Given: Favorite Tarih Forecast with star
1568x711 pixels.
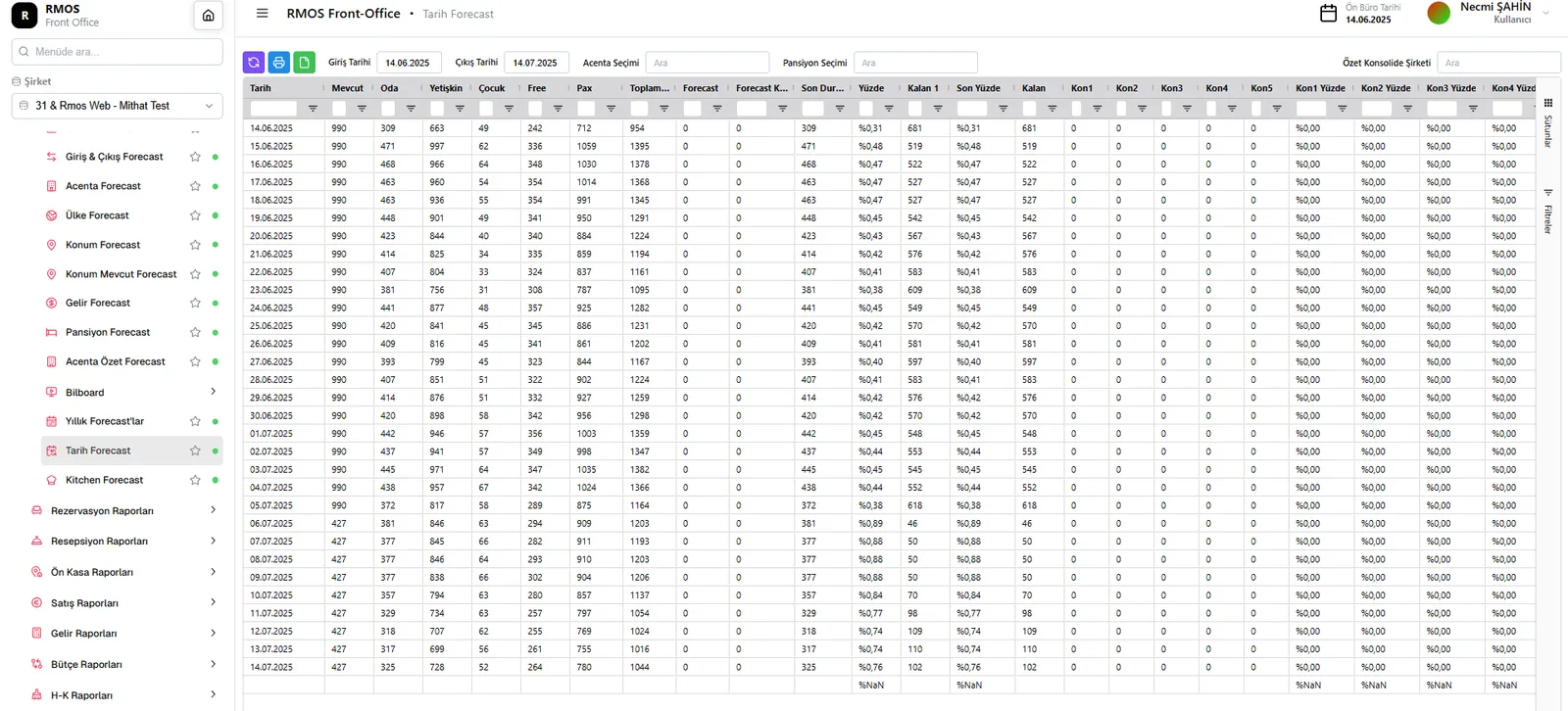Looking at the screenshot, I should (195, 450).
